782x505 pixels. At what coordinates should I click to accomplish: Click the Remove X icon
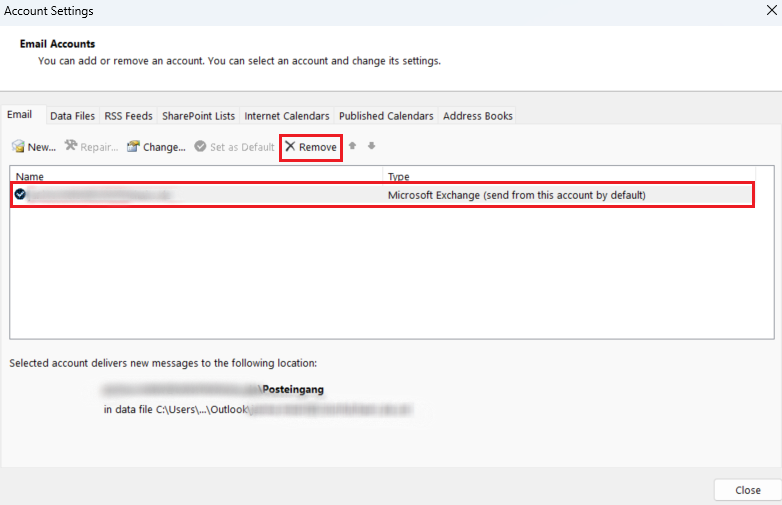pos(290,147)
